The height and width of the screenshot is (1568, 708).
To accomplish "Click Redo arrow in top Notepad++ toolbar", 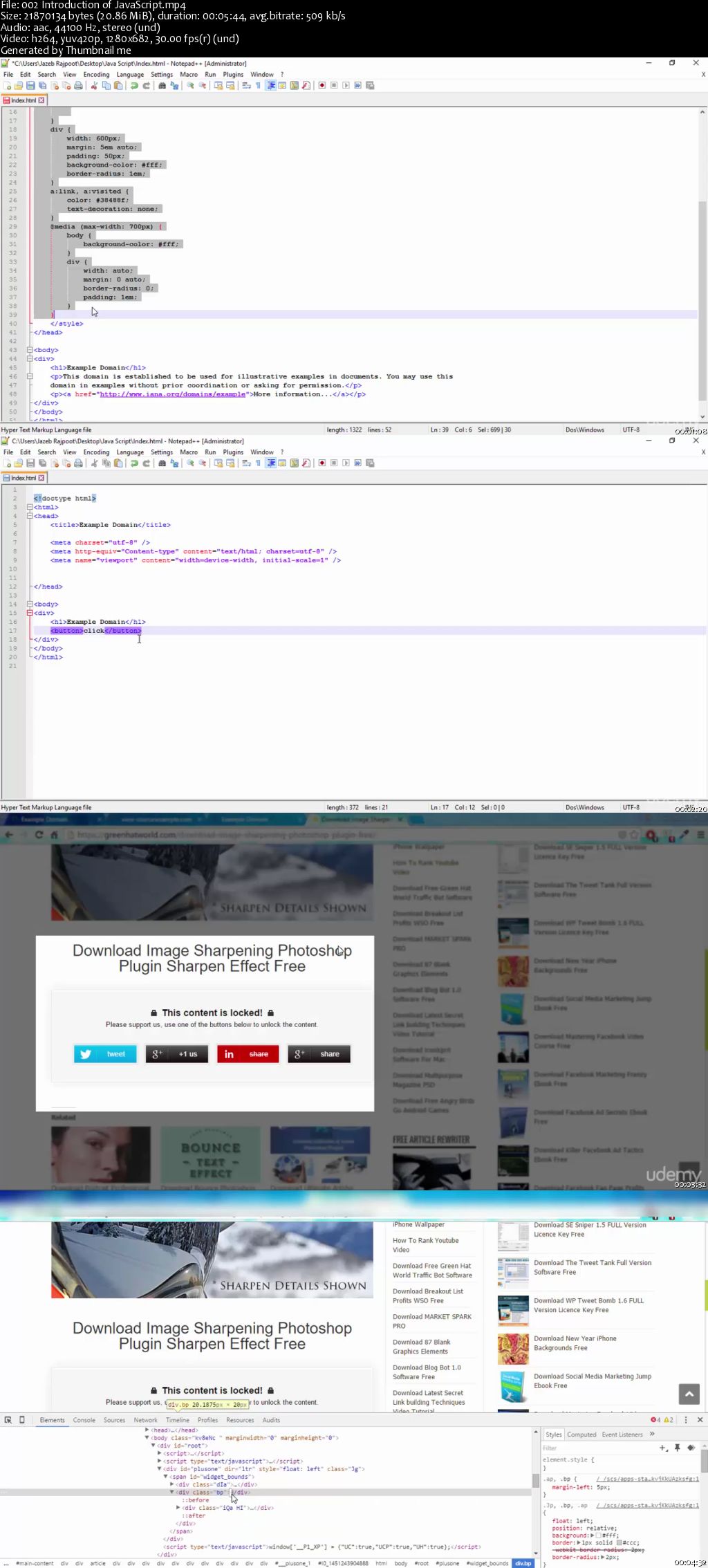I will tap(147, 86).
